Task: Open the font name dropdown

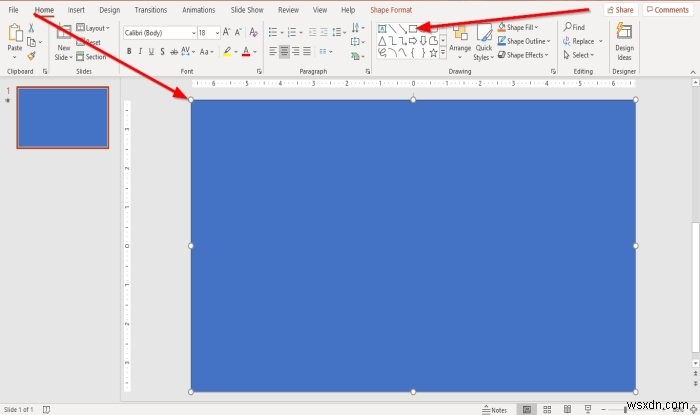Action: pyautogui.click(x=194, y=33)
